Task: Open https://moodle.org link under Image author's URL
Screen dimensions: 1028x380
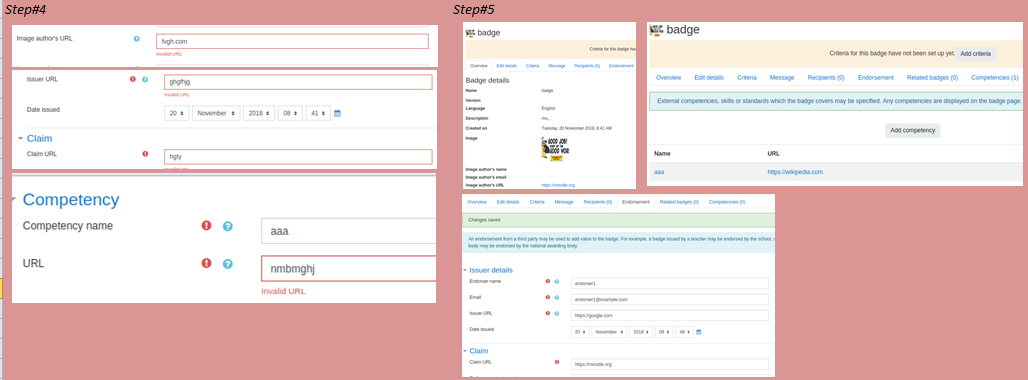Action: pyautogui.click(x=558, y=185)
